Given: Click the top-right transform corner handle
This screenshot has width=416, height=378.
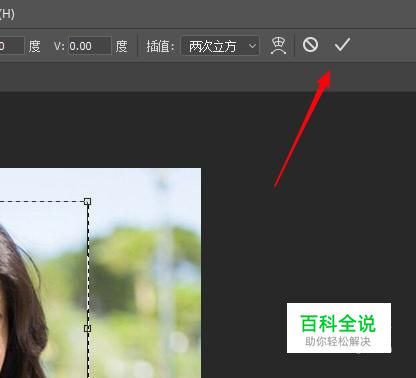Looking at the screenshot, I should click(x=87, y=201).
